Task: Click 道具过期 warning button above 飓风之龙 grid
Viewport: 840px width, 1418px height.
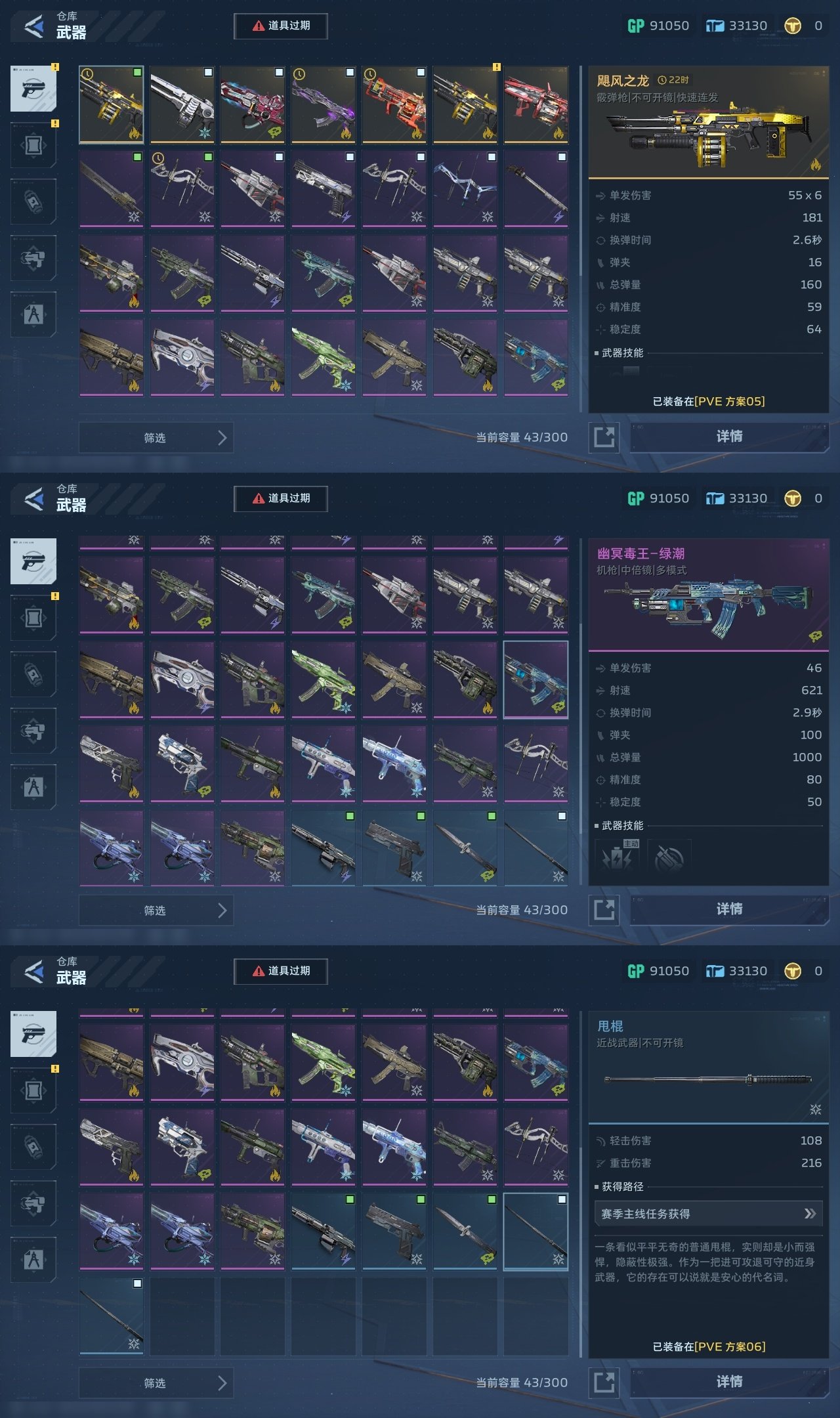Action: (x=281, y=26)
